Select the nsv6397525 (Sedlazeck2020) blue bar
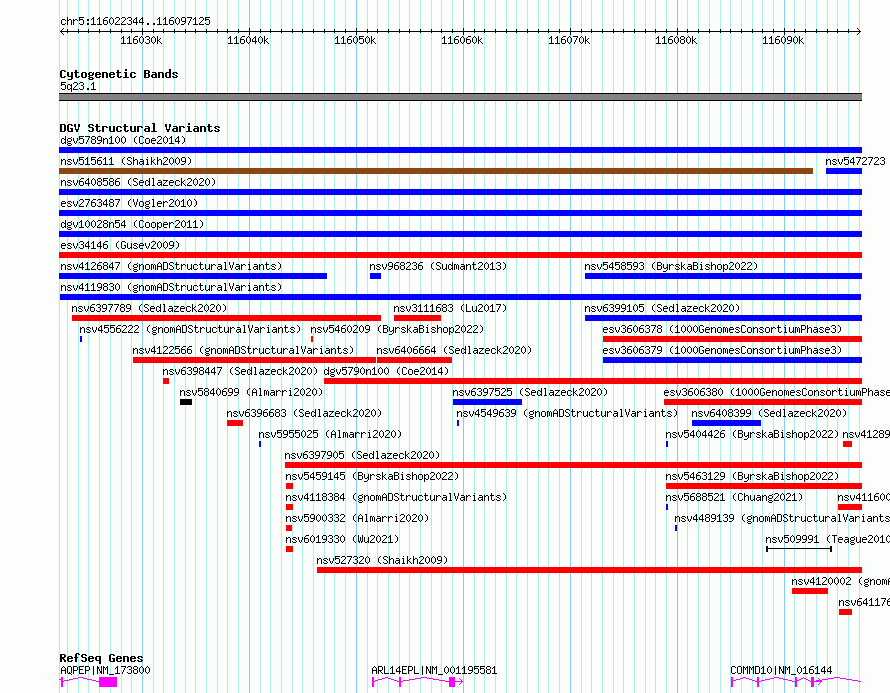Image resolution: width=890 pixels, height=693 pixels. point(487,402)
